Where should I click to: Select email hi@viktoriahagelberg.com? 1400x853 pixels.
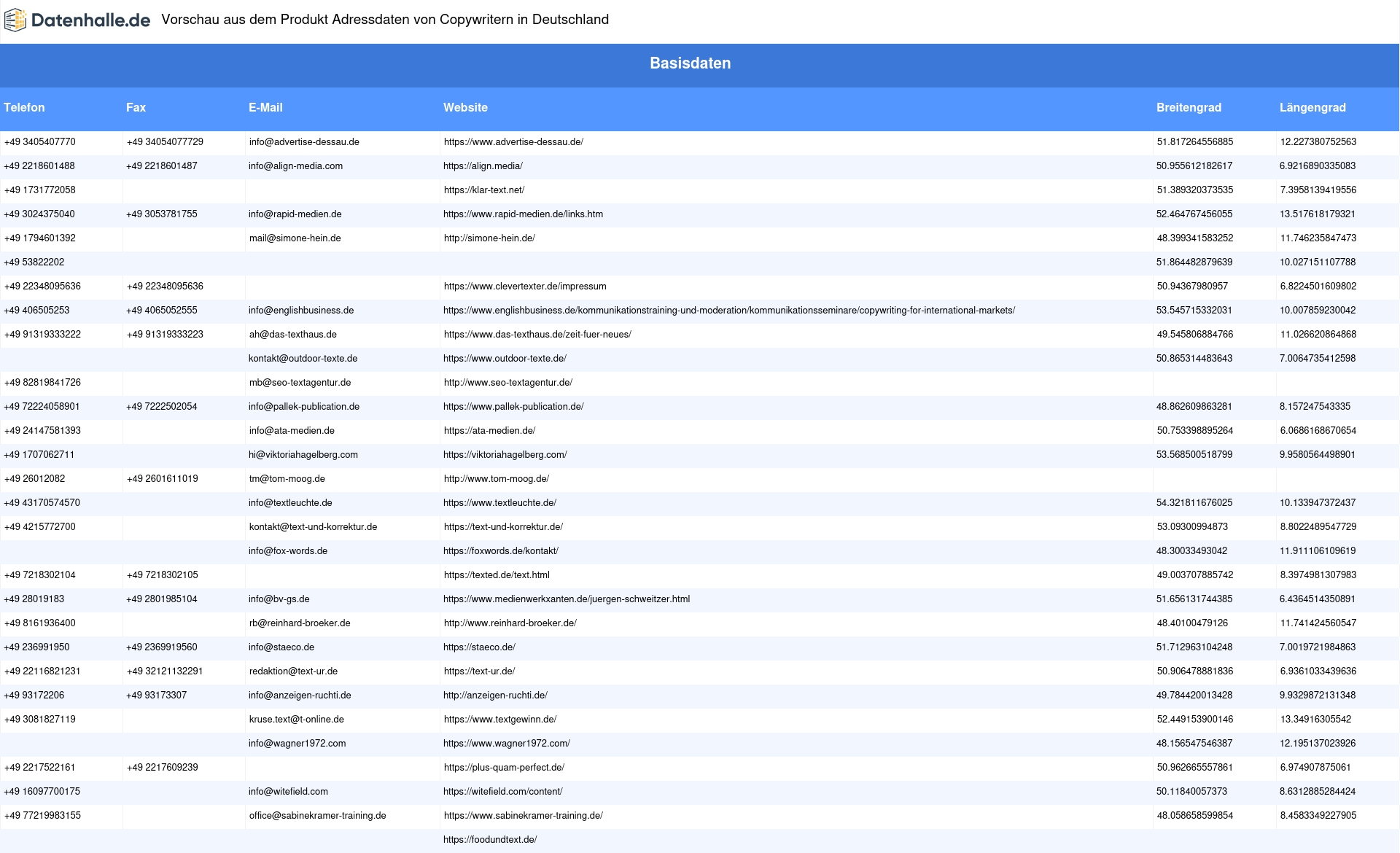click(303, 455)
